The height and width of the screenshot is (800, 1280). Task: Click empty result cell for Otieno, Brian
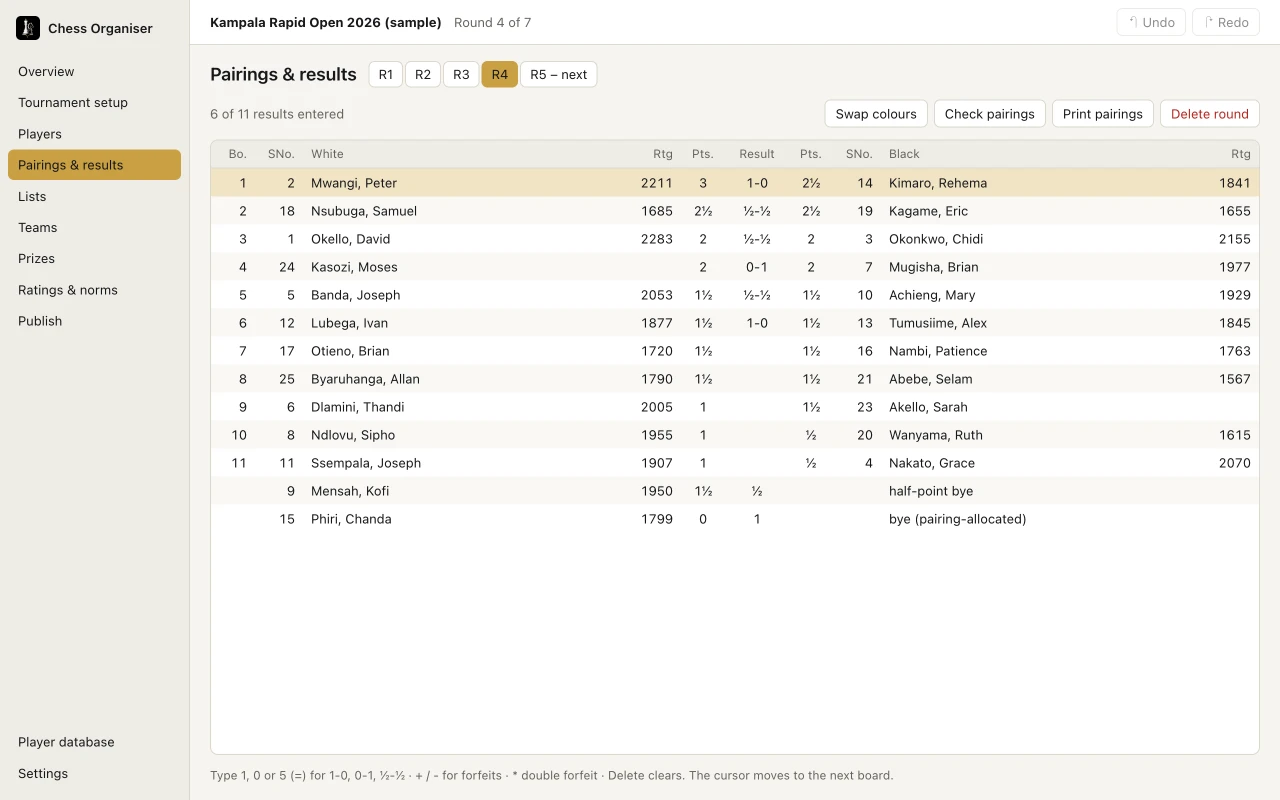pyautogui.click(x=757, y=351)
